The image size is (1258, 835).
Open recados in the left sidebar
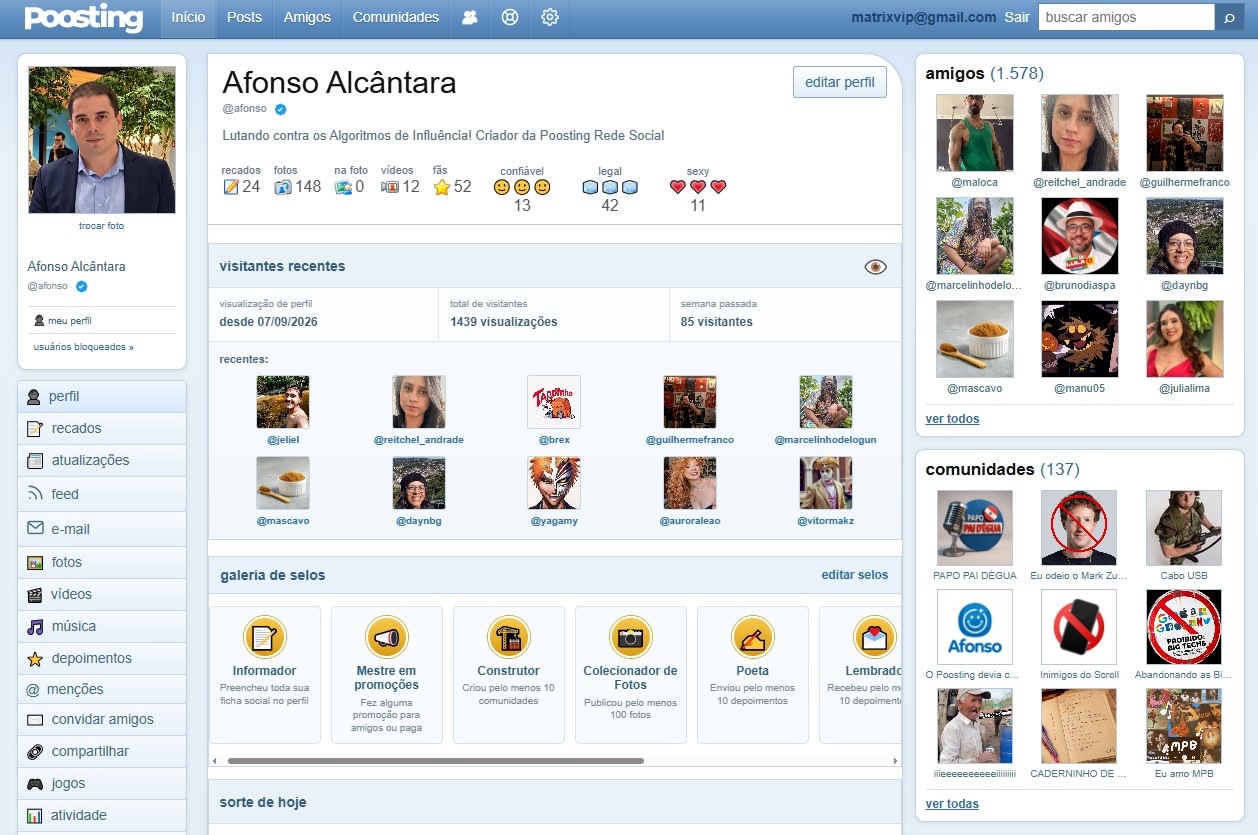(102, 428)
